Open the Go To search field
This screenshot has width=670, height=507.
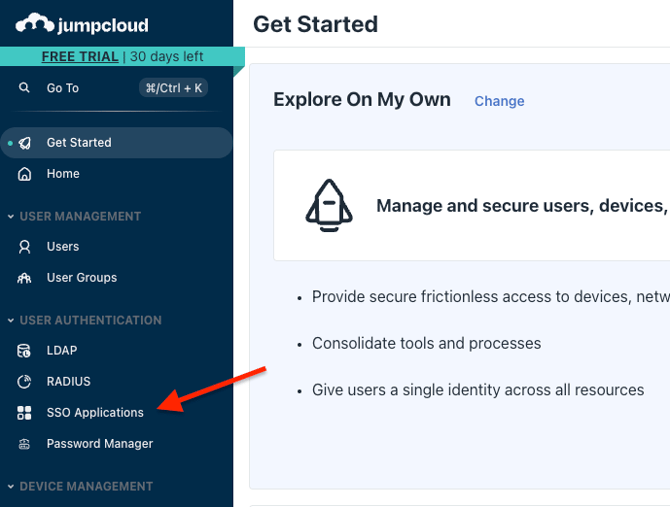tap(113, 88)
